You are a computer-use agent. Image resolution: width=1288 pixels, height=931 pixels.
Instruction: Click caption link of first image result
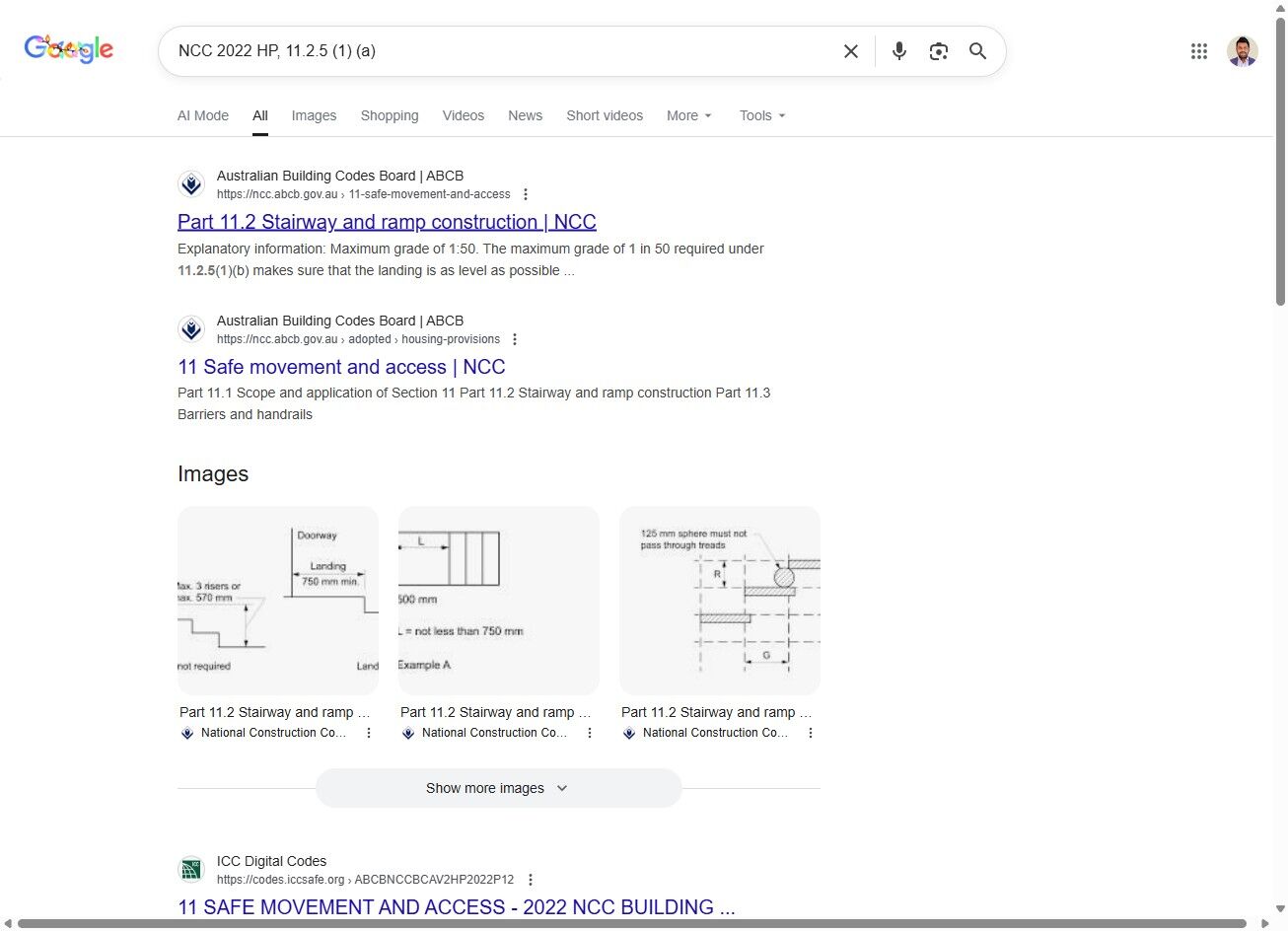[x=274, y=712]
